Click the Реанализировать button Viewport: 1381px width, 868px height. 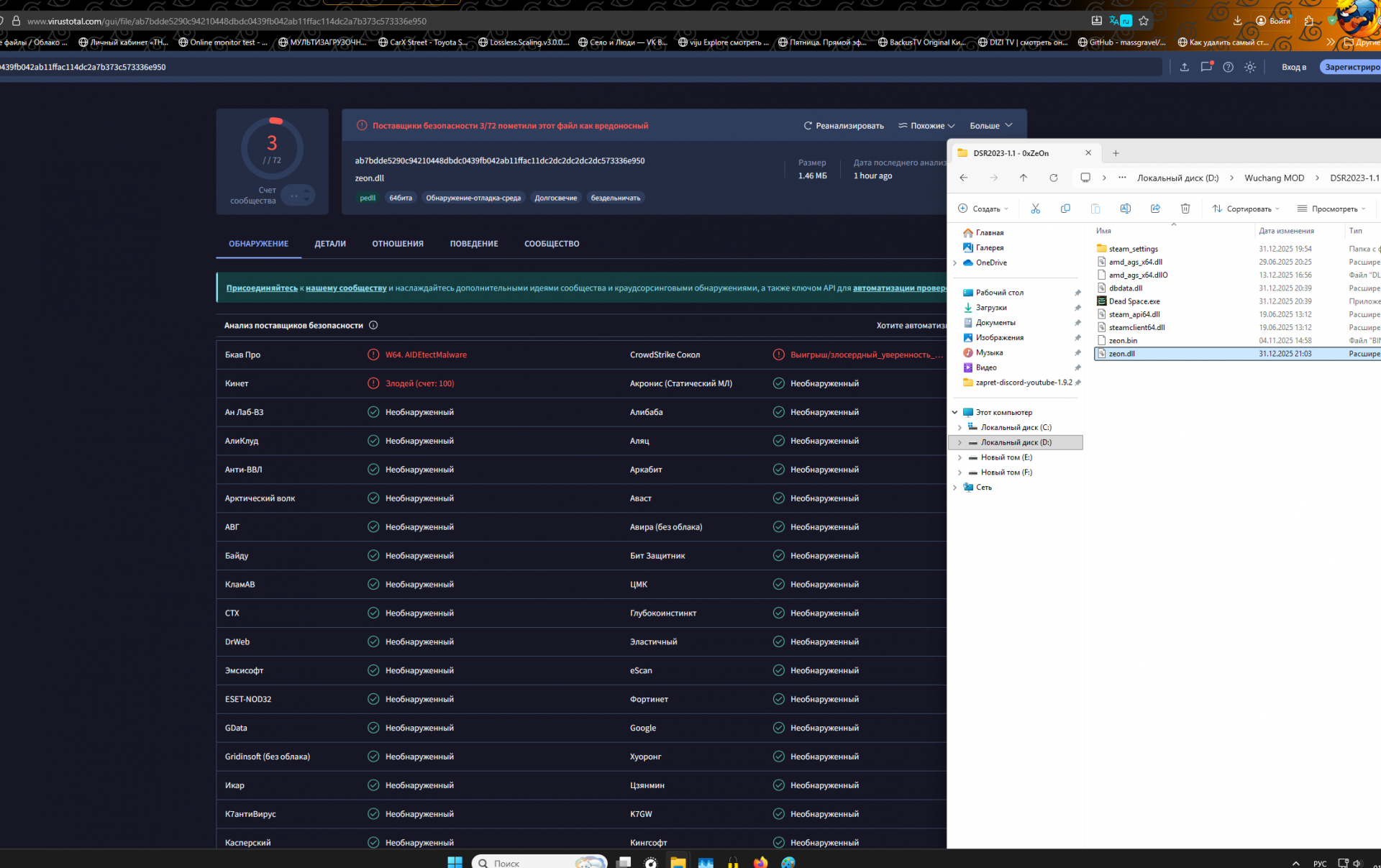(844, 126)
